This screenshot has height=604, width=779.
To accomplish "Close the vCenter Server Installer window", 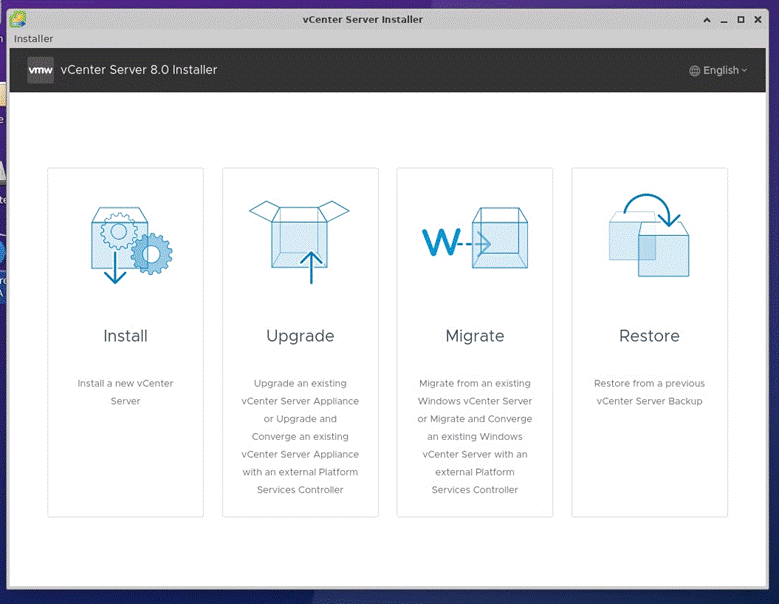I will 758,20.
